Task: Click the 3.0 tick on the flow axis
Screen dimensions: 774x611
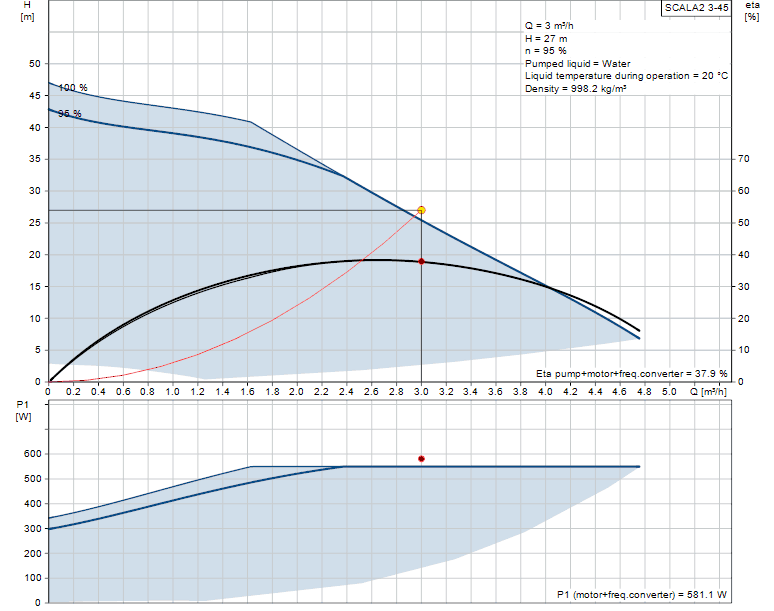Action: coord(421,391)
